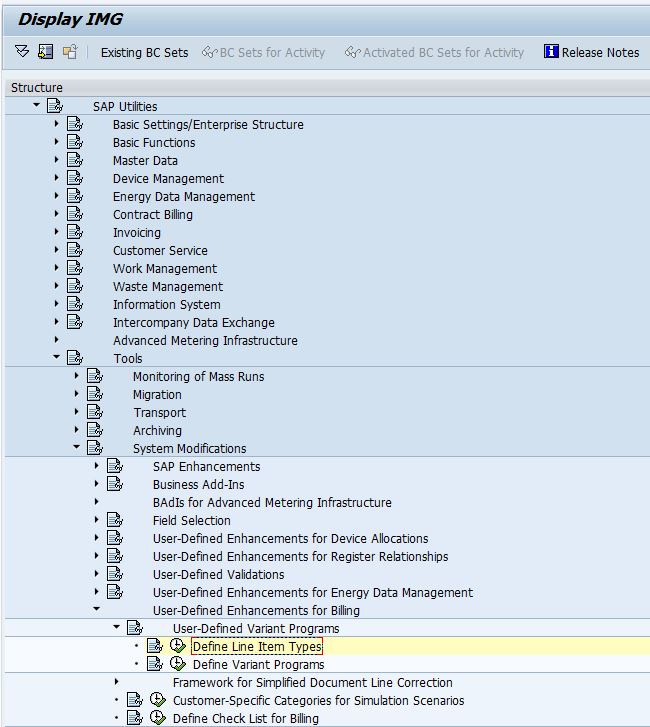Click the Expand All toolbar icon
The height and width of the screenshot is (727, 650).
(x=22, y=51)
